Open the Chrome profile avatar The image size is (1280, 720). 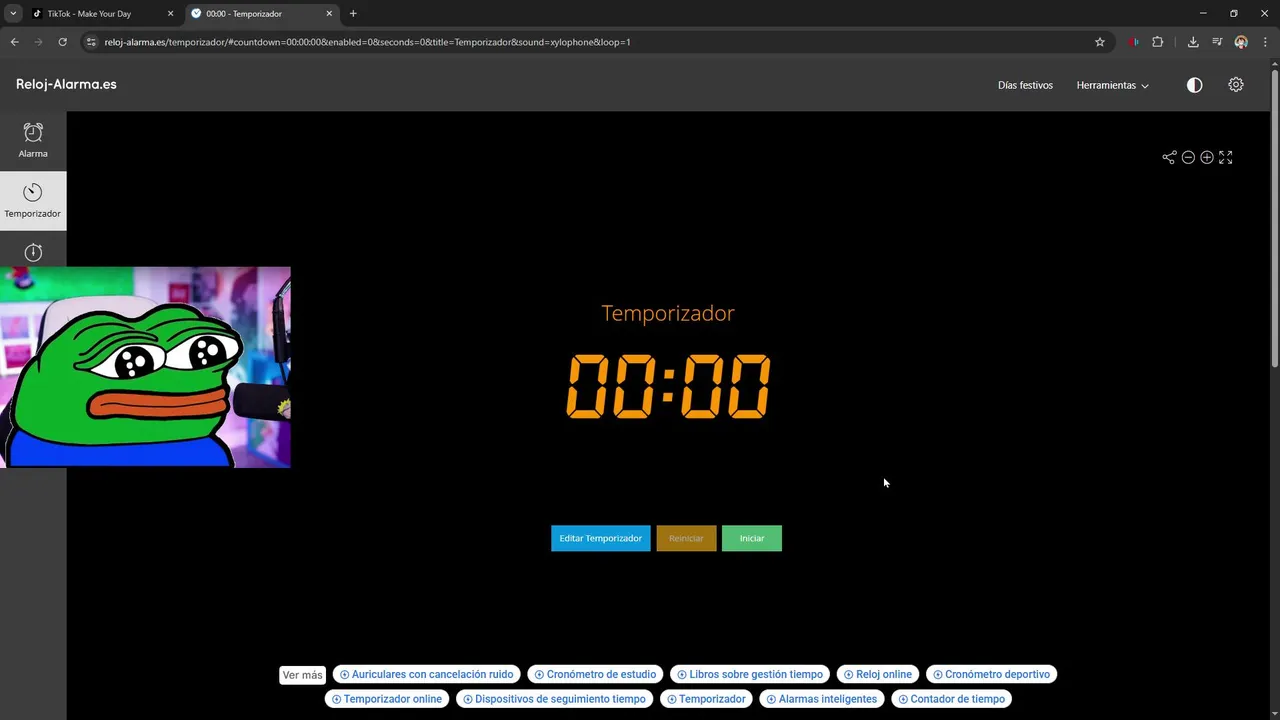coord(1241,42)
